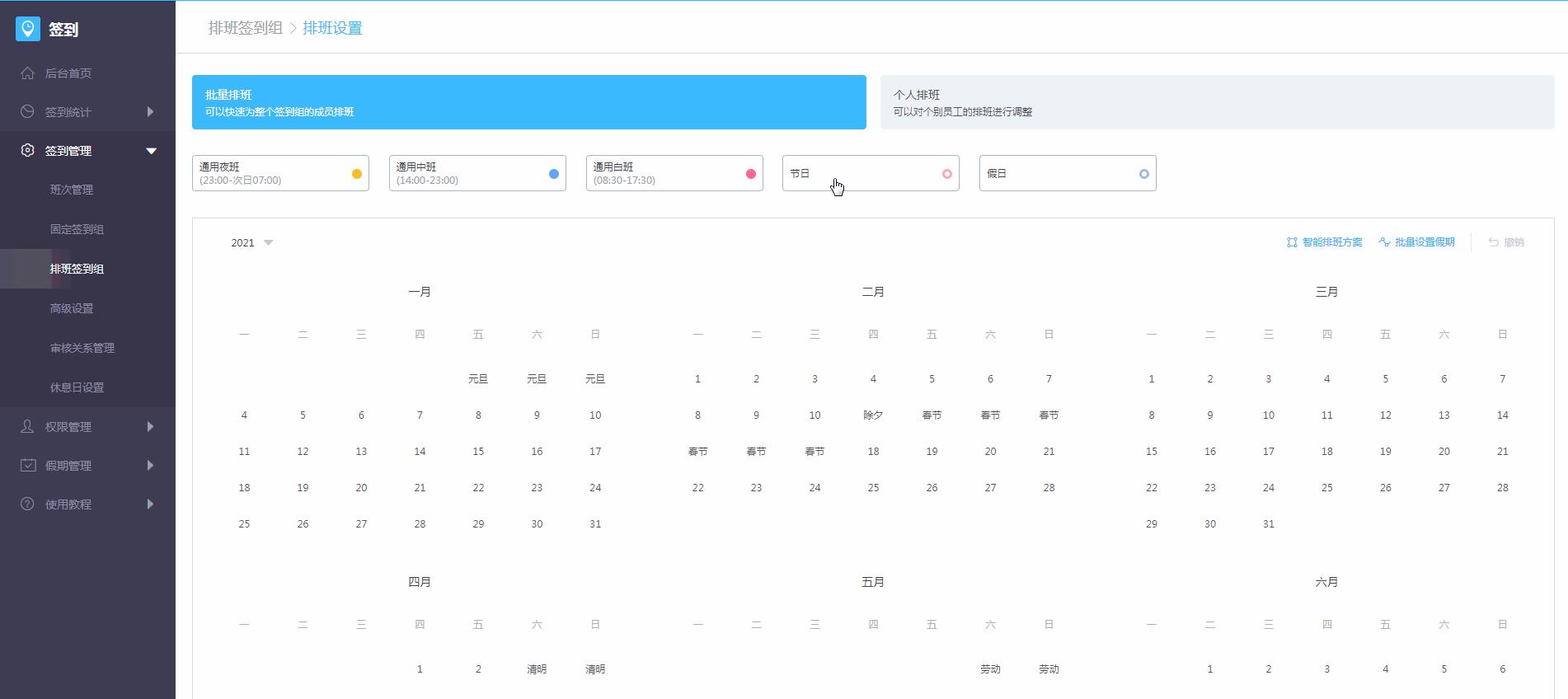Select the 假日 day-off radio option
Image resolution: width=1568 pixels, height=699 pixels.
[1143, 174]
